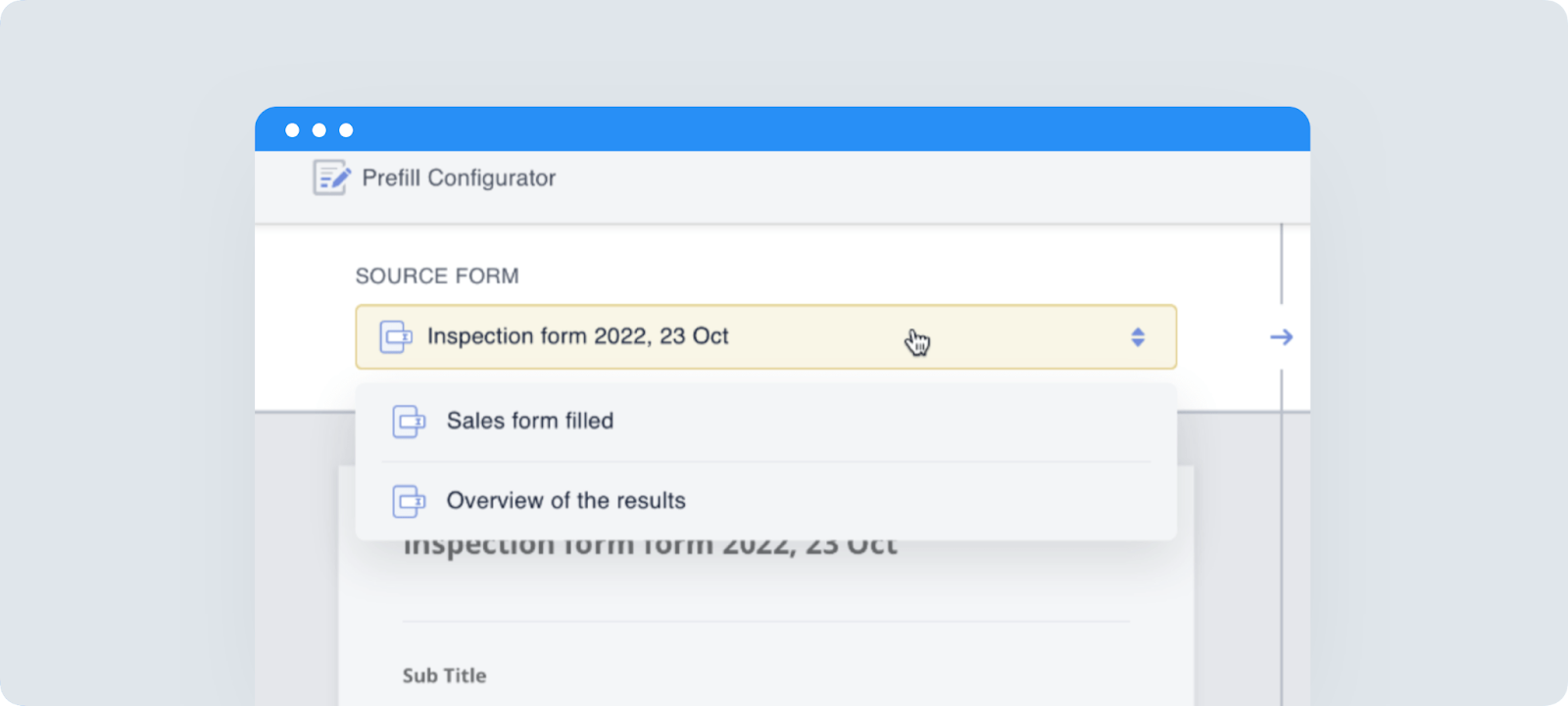Click the form icon beside Overview of the results
The width and height of the screenshot is (1568, 706).
coord(409,501)
